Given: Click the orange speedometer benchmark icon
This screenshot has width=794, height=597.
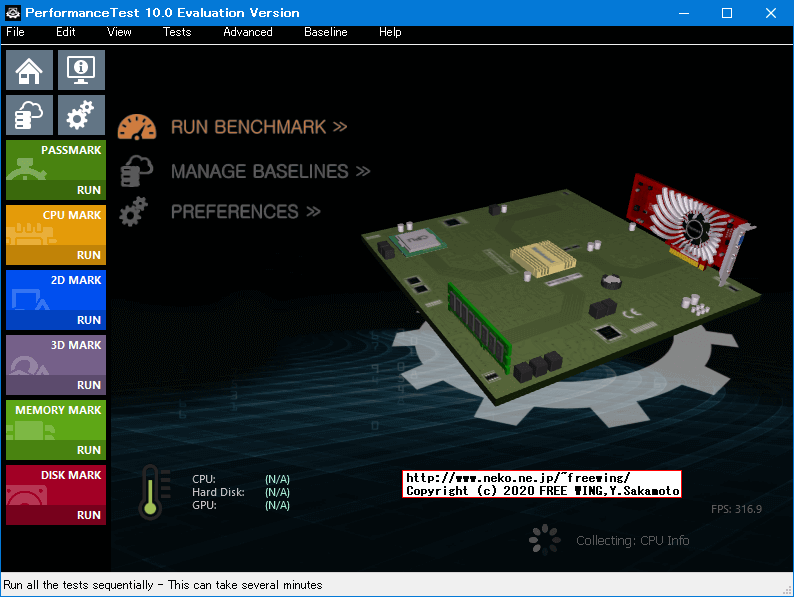Looking at the screenshot, I should (x=137, y=127).
